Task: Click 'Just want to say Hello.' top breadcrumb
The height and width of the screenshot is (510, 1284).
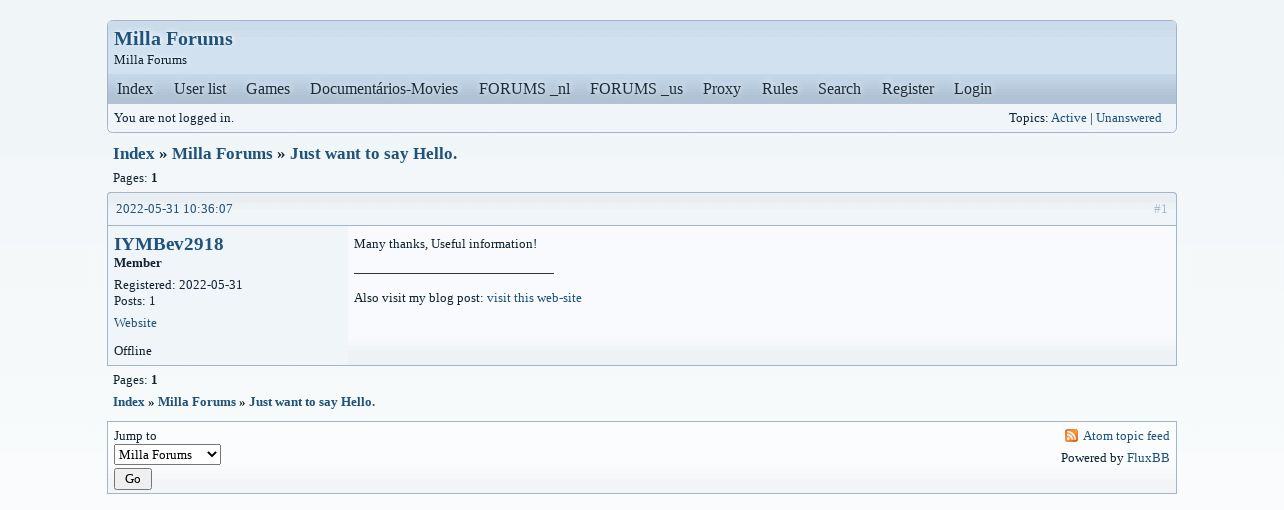Action: coord(373,154)
